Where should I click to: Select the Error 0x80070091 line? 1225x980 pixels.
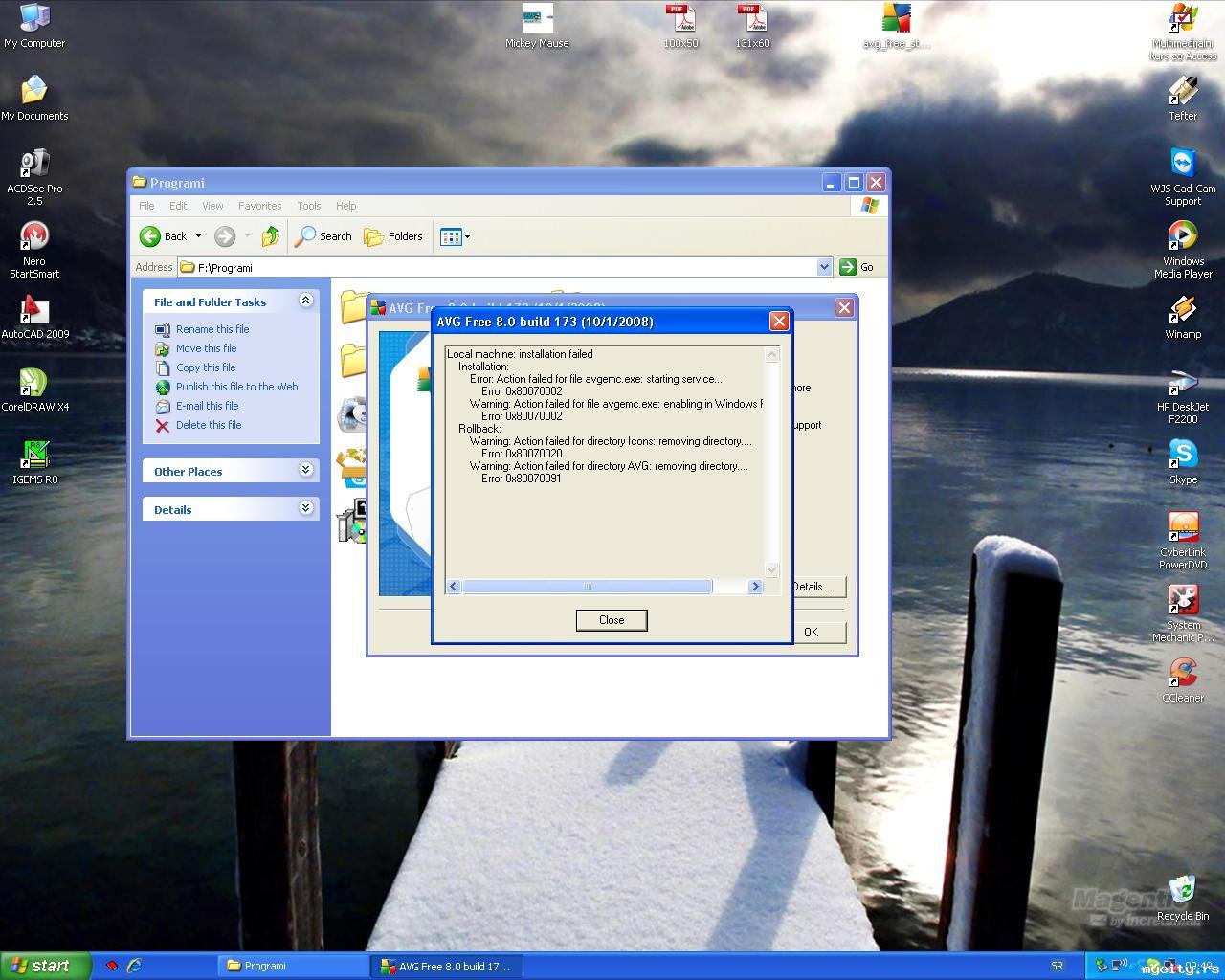(x=522, y=479)
